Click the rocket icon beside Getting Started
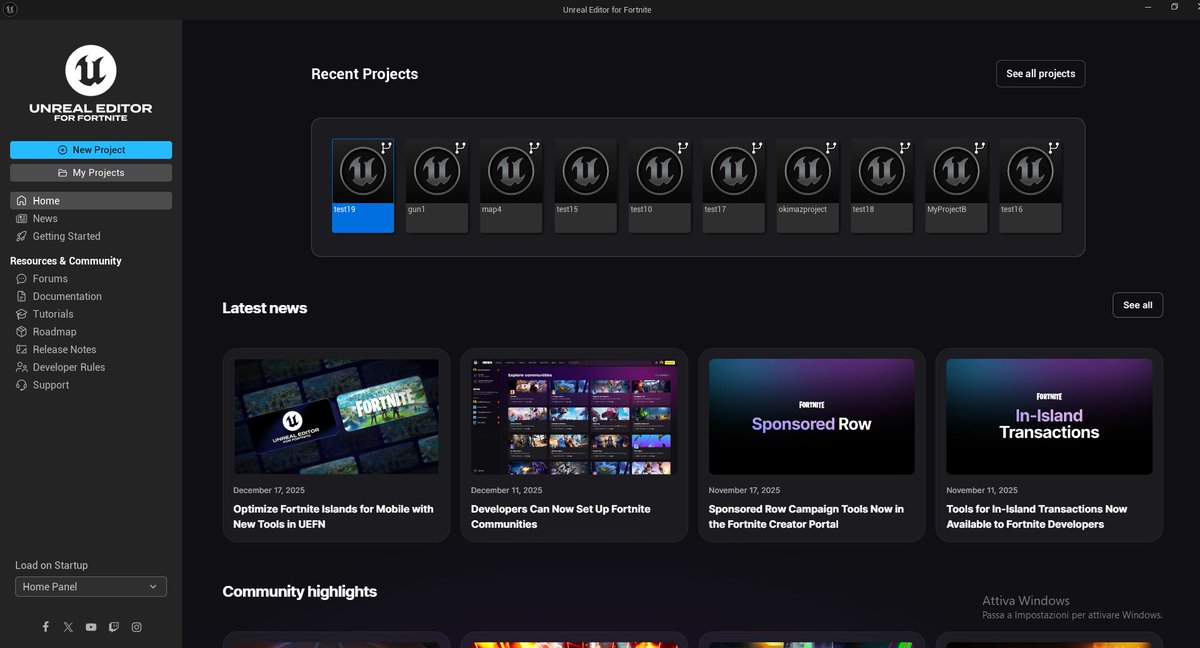Image resolution: width=1200 pixels, height=648 pixels. (x=22, y=236)
